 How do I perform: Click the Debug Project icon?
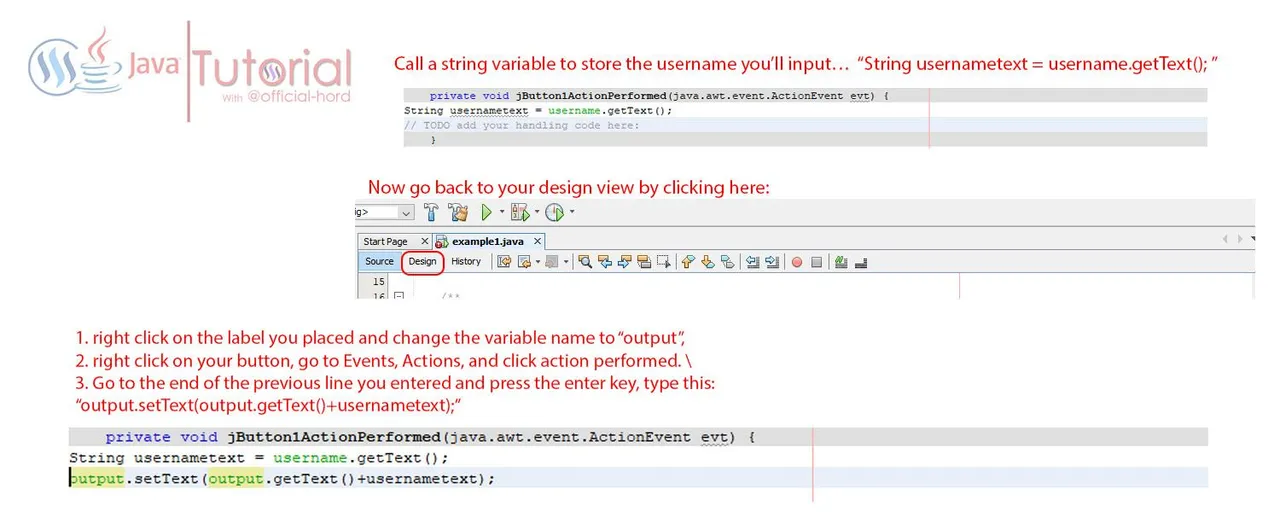pos(520,213)
